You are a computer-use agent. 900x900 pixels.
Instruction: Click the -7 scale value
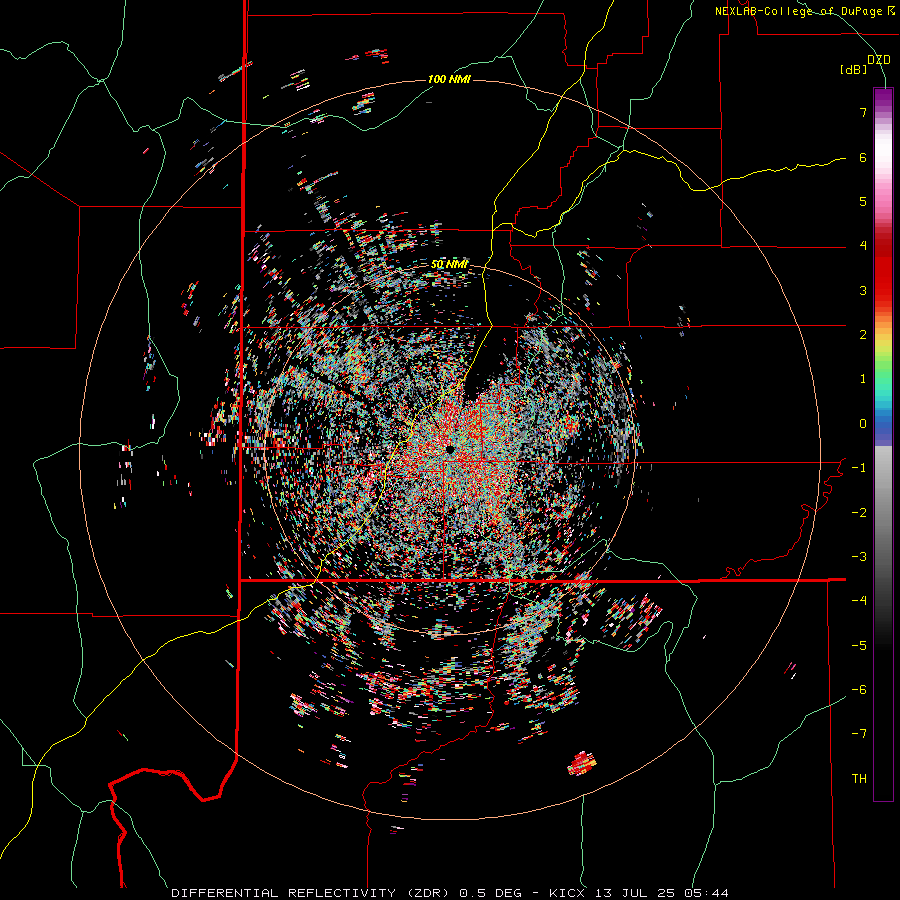tap(859, 734)
